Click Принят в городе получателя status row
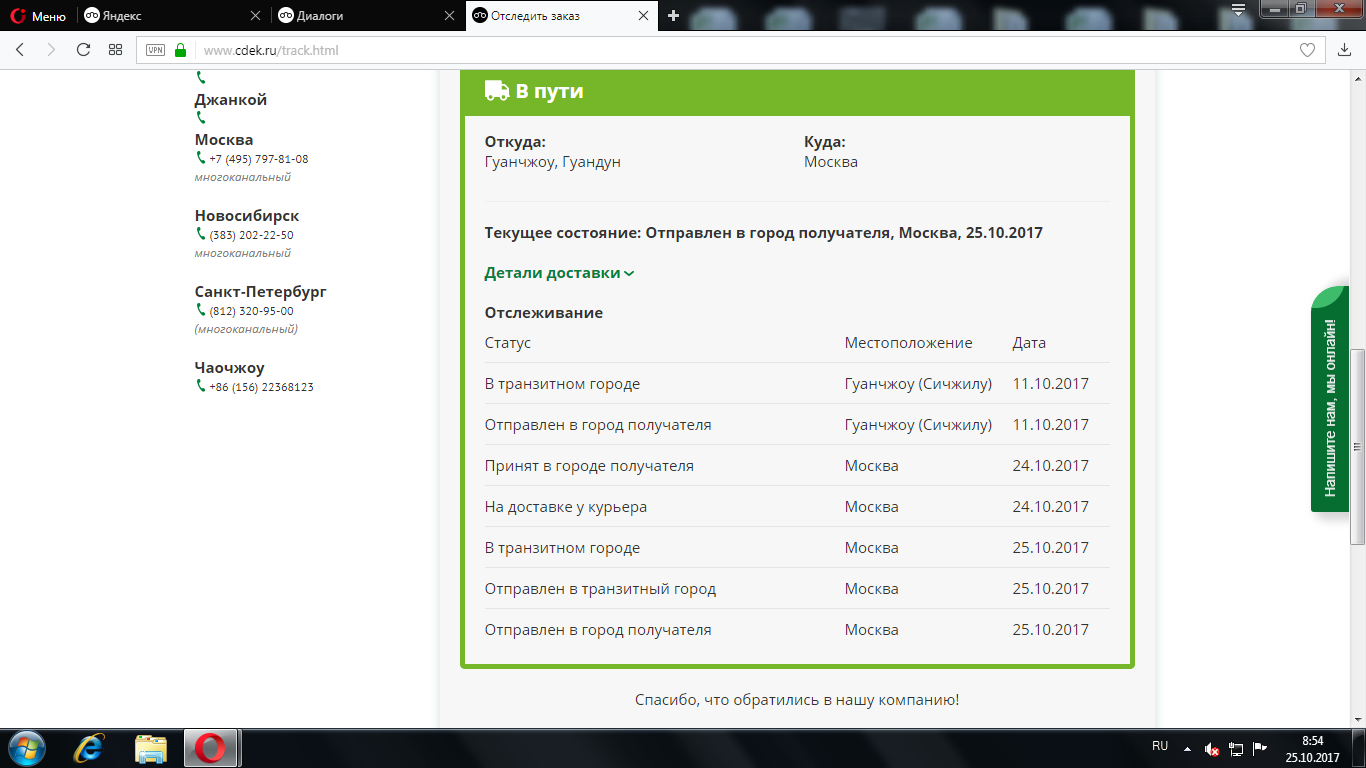1366x768 pixels. (797, 466)
